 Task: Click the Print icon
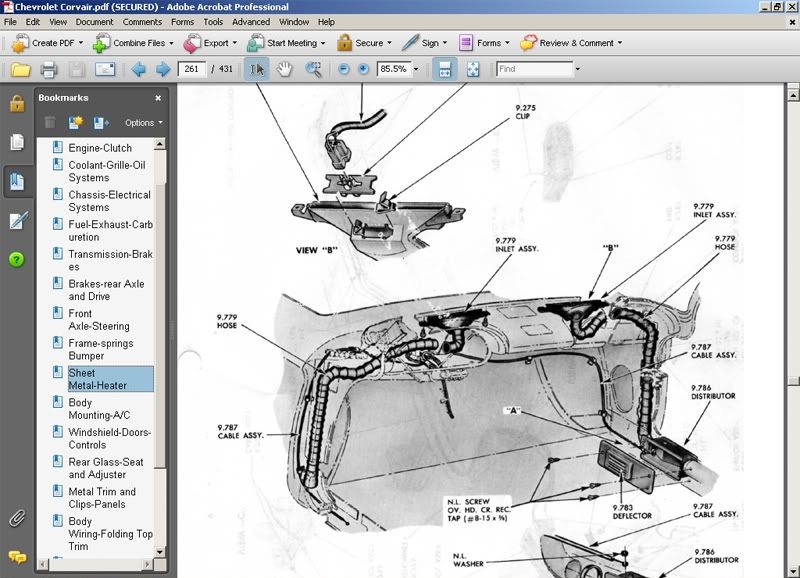click(x=48, y=69)
